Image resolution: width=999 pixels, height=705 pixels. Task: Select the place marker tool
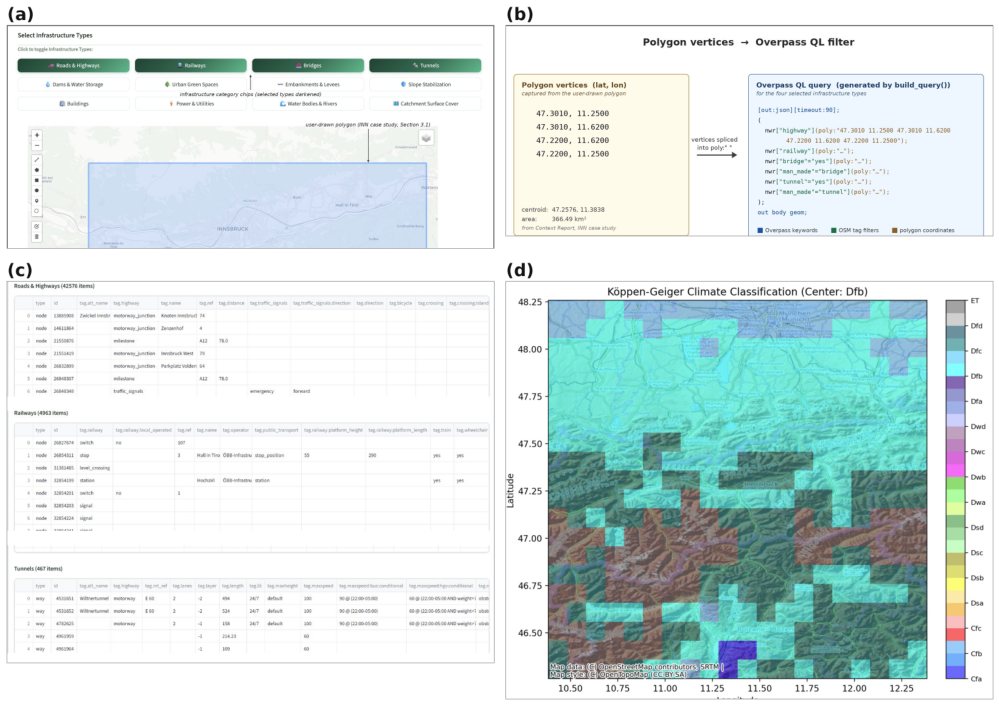(x=37, y=201)
